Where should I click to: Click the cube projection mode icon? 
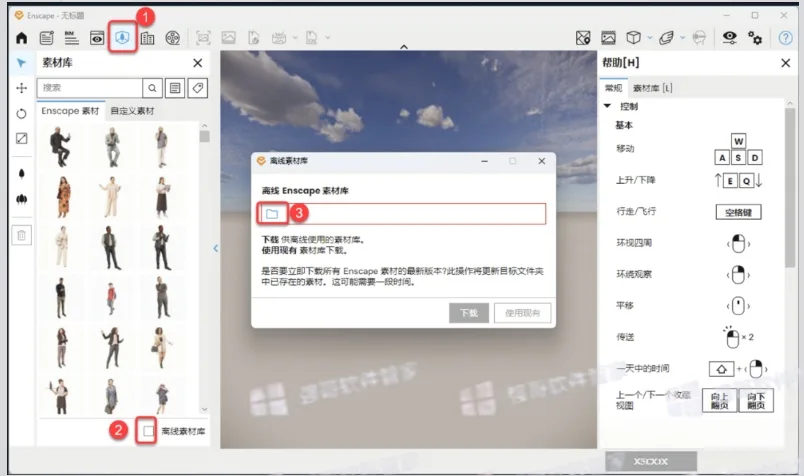634,37
